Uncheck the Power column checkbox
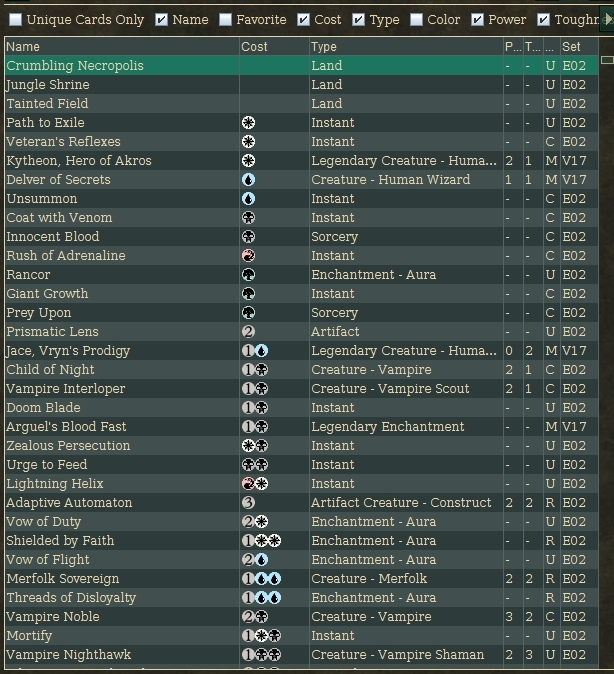 (x=477, y=19)
